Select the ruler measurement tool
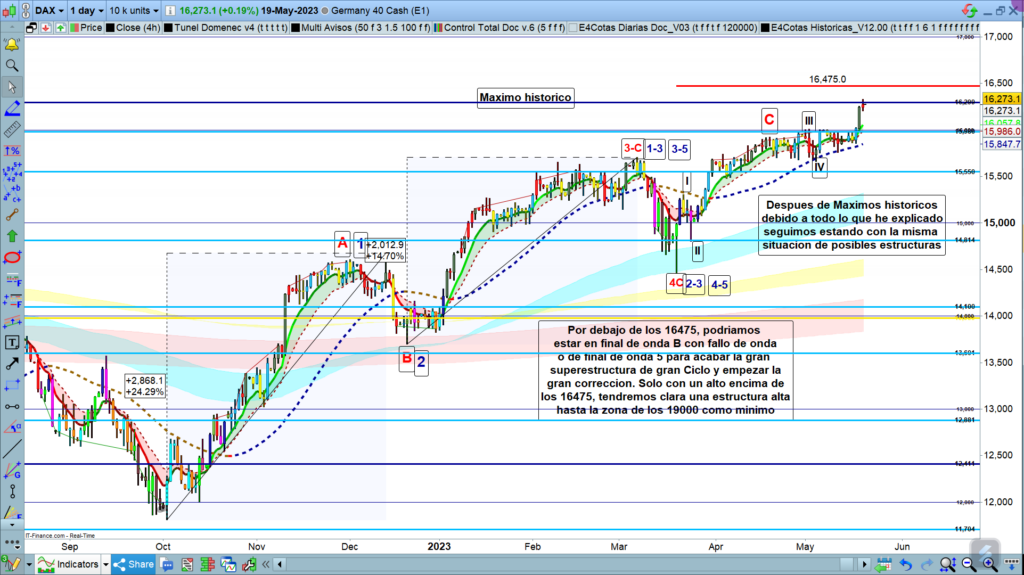Image resolution: width=1024 pixels, height=575 pixels. click(12, 130)
